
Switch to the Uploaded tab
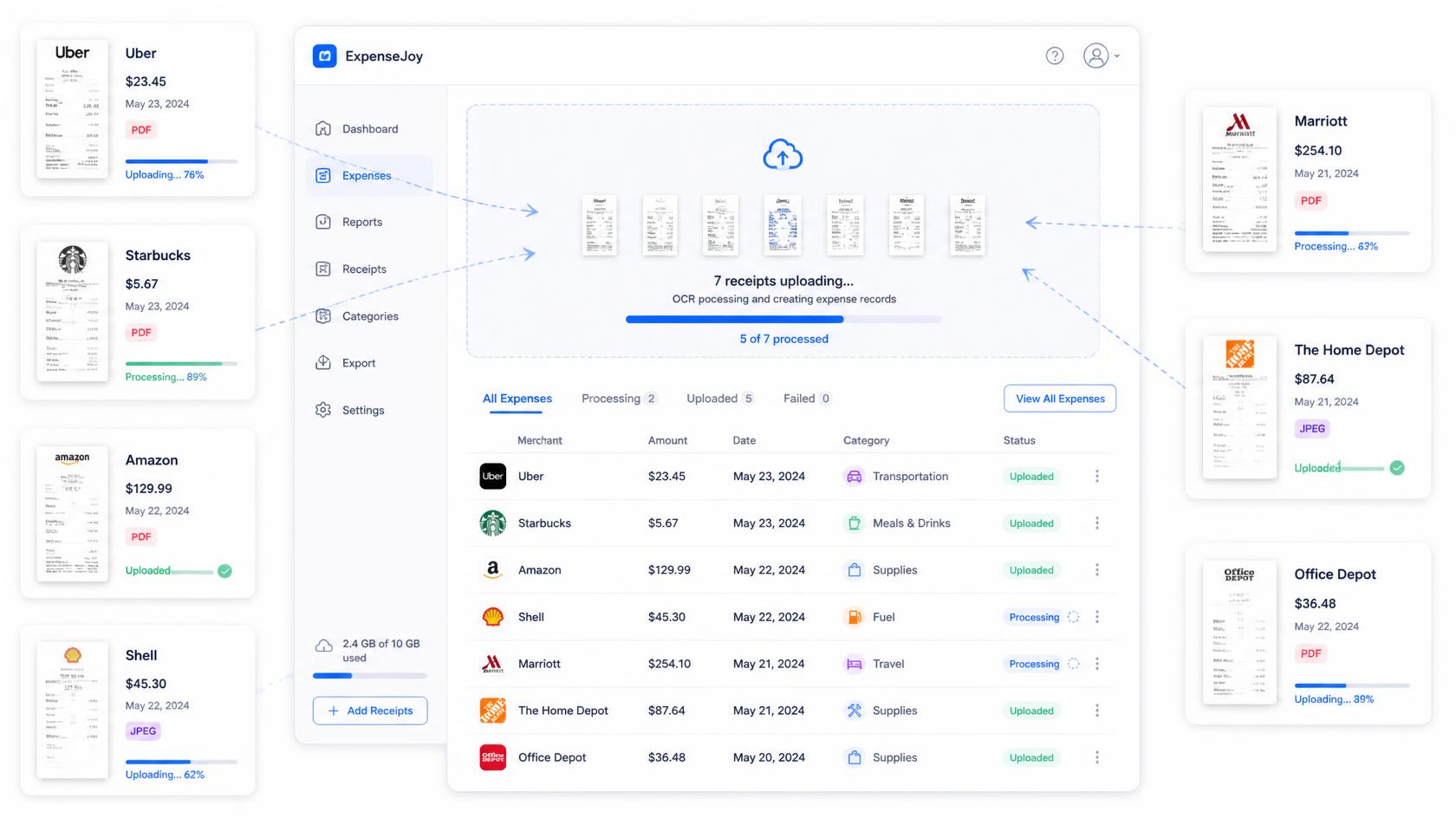click(720, 399)
